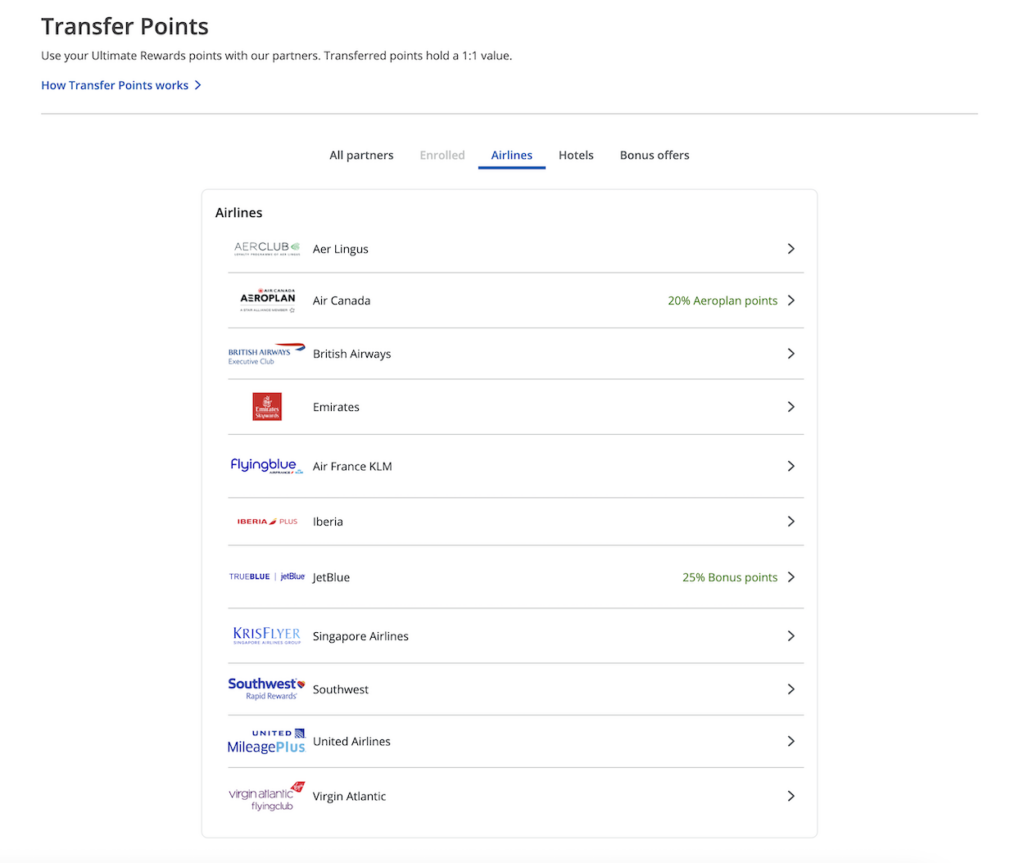The image size is (1024, 863).
Task: Expand the Air France KLM row chevron
Action: pos(791,466)
